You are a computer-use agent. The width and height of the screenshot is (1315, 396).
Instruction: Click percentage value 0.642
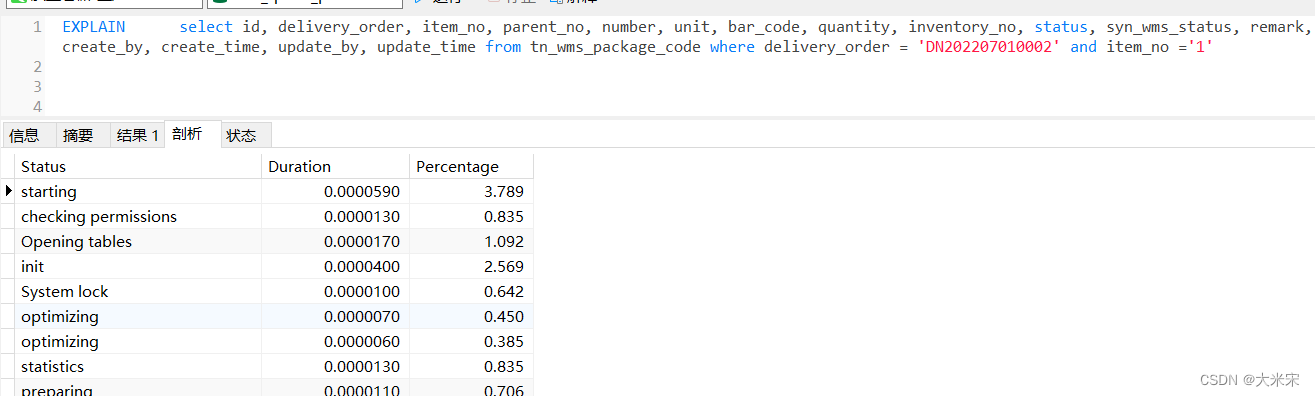(x=504, y=291)
